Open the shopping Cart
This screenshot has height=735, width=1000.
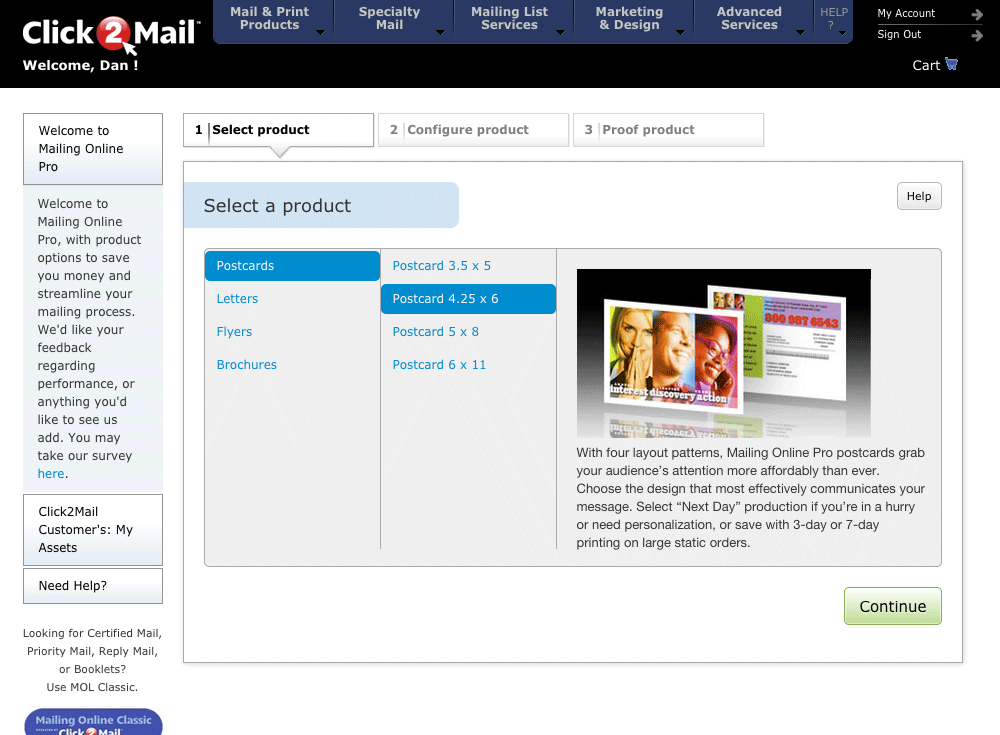[x=930, y=65]
